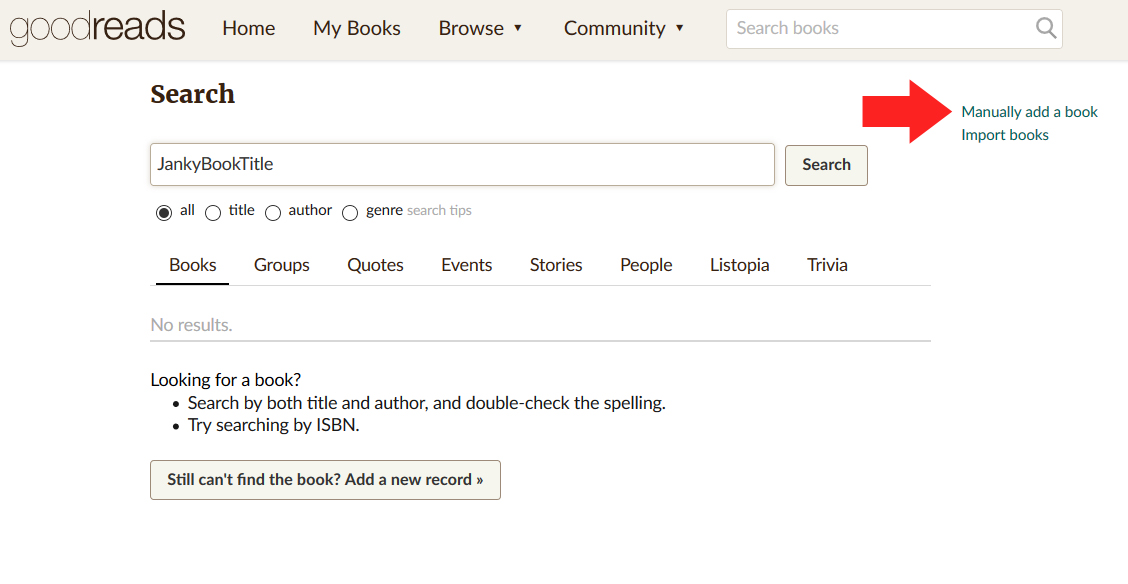Open the Quotes results tab
The width and height of the screenshot is (1128, 584).
click(375, 265)
